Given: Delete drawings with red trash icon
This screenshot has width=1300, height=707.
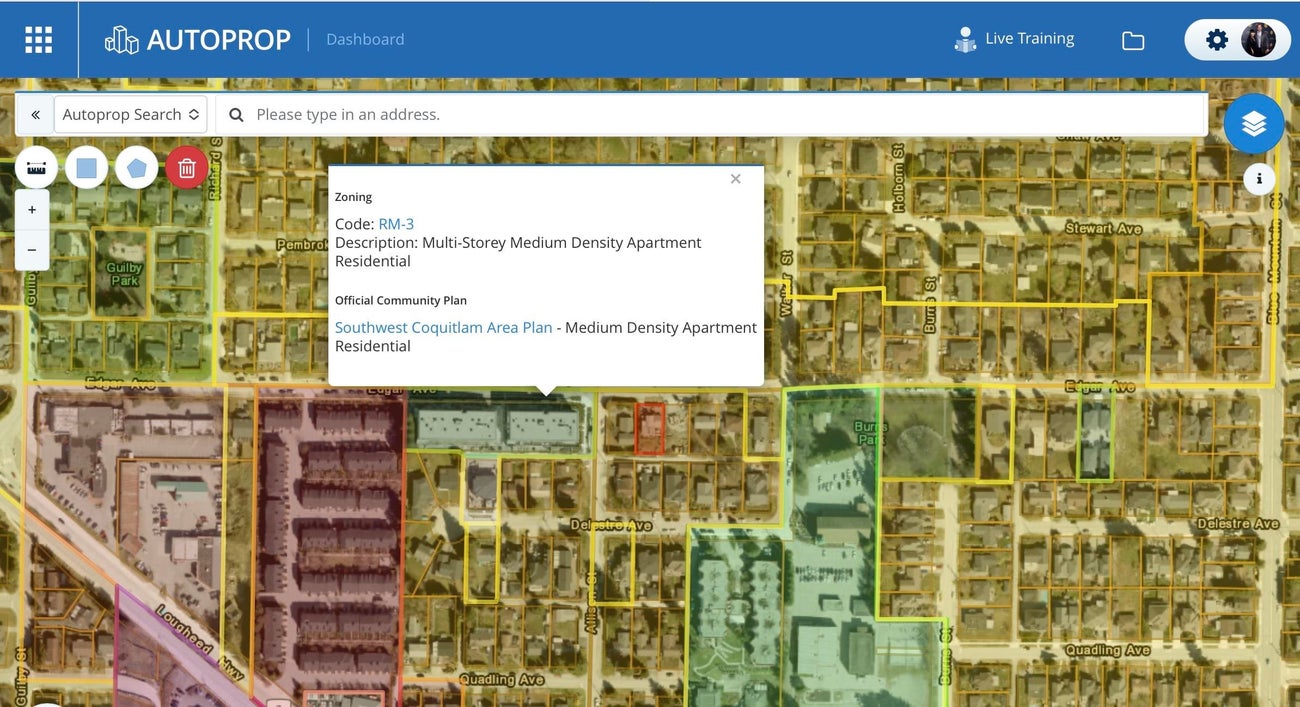Looking at the screenshot, I should [x=187, y=167].
